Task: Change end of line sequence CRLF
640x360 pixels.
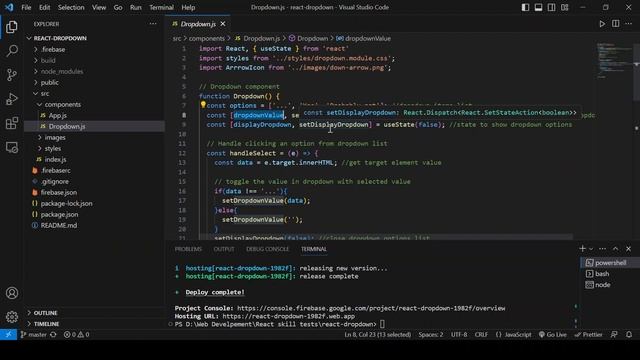Action: [481, 334]
